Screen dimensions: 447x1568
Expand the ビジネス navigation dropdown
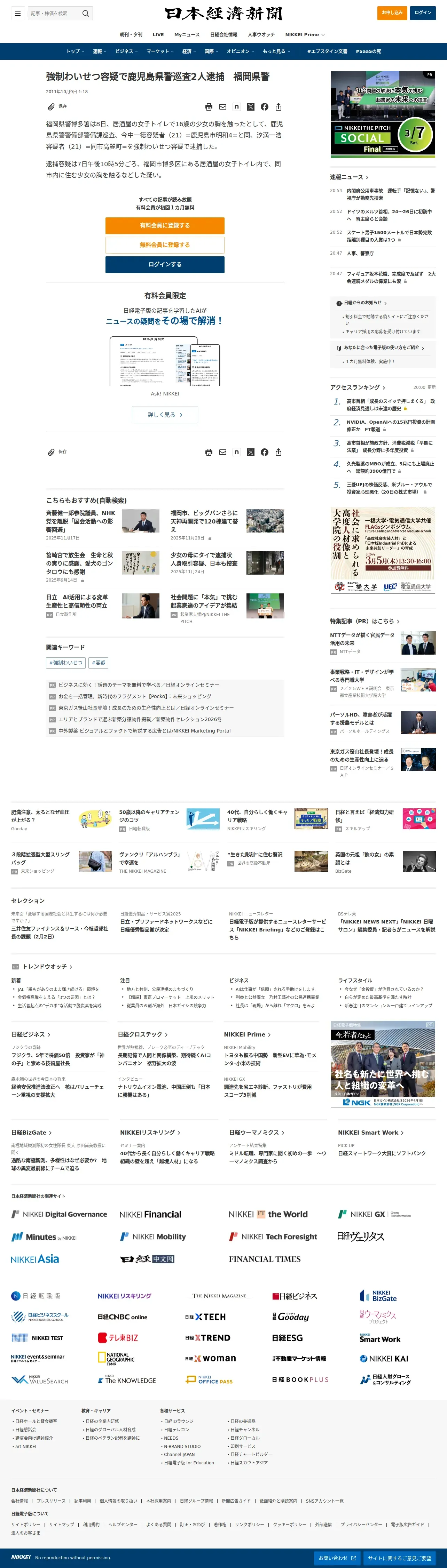127,51
